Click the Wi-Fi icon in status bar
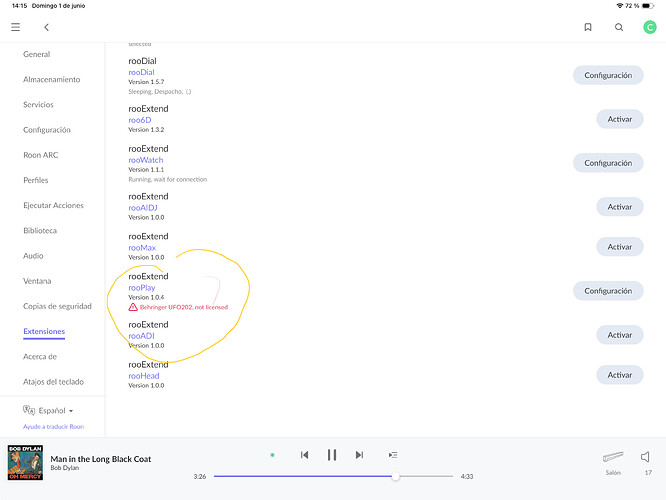 click(620, 6)
